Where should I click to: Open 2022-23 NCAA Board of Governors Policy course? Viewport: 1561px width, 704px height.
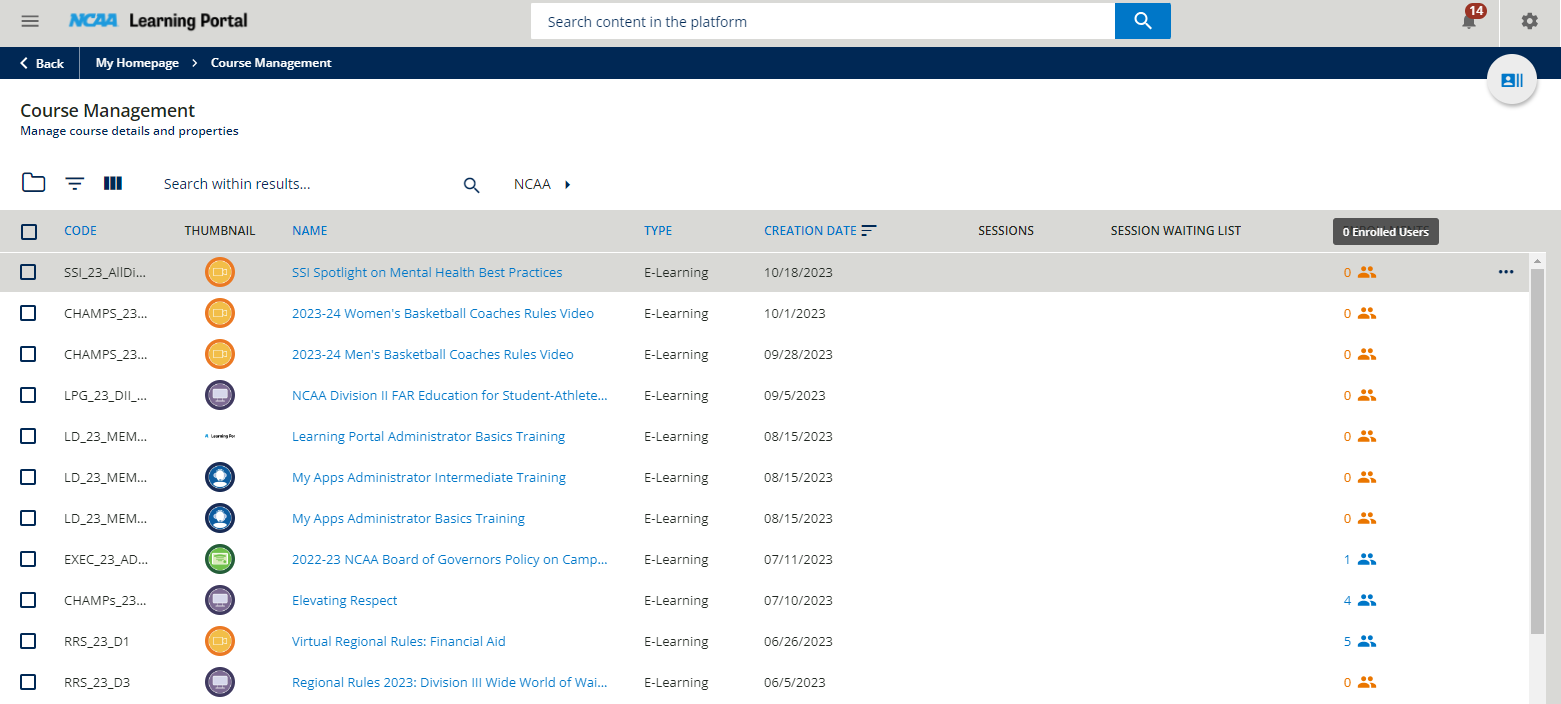click(449, 559)
